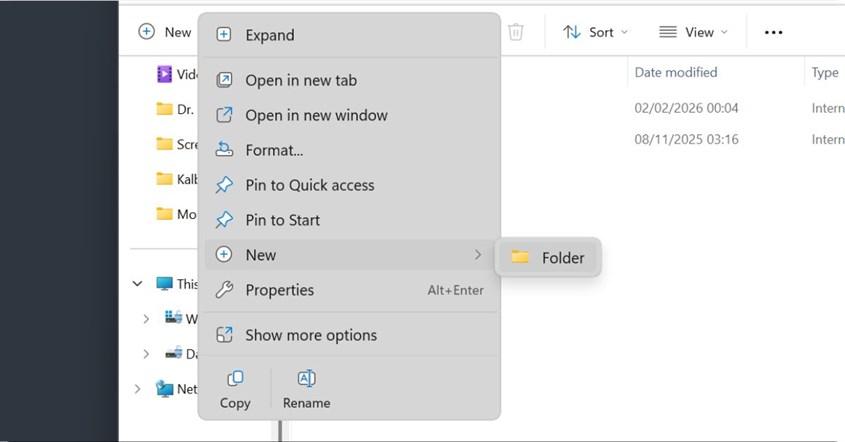Choose Open in new window

[349, 115]
